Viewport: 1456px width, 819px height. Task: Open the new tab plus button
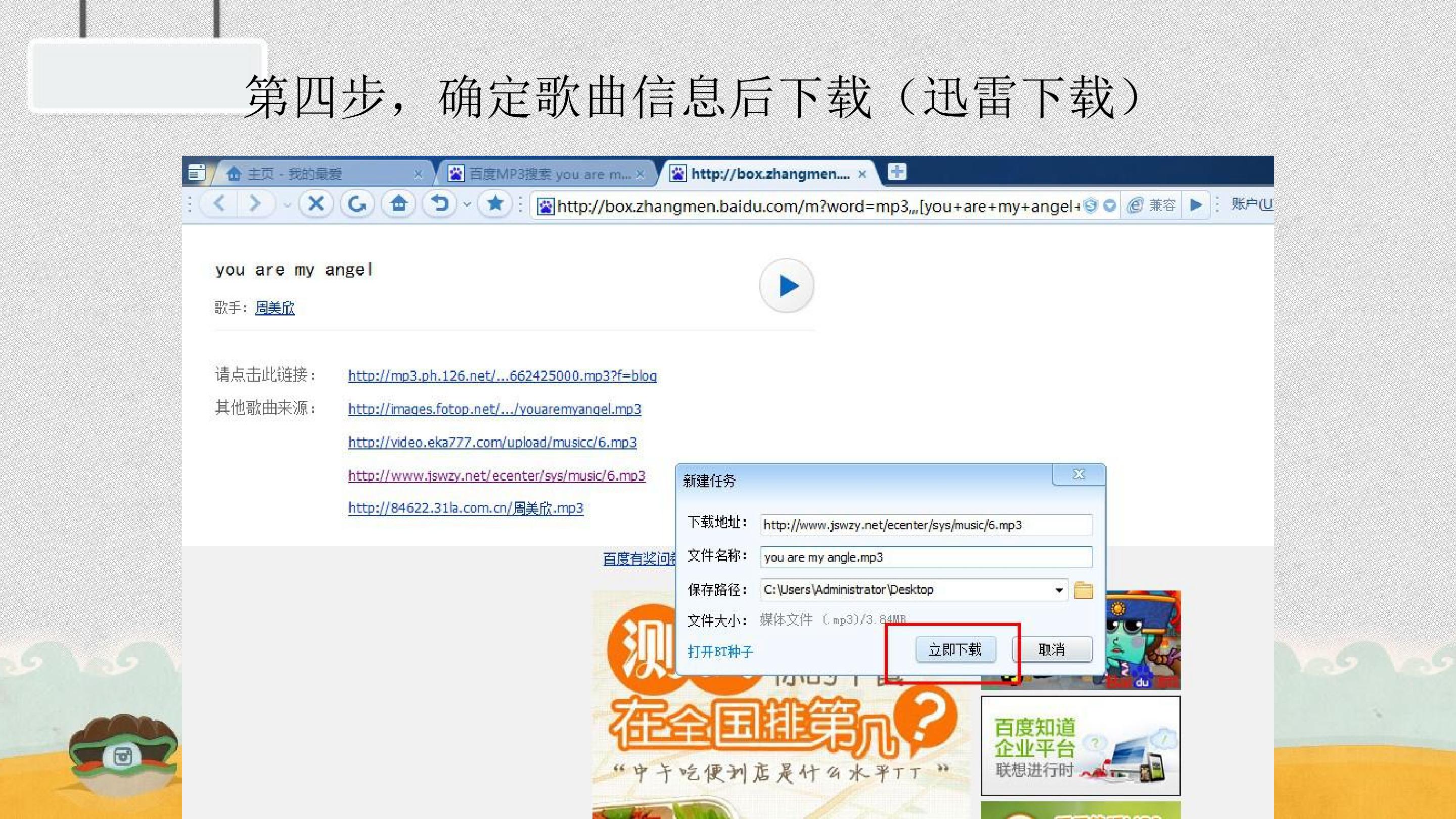point(897,171)
